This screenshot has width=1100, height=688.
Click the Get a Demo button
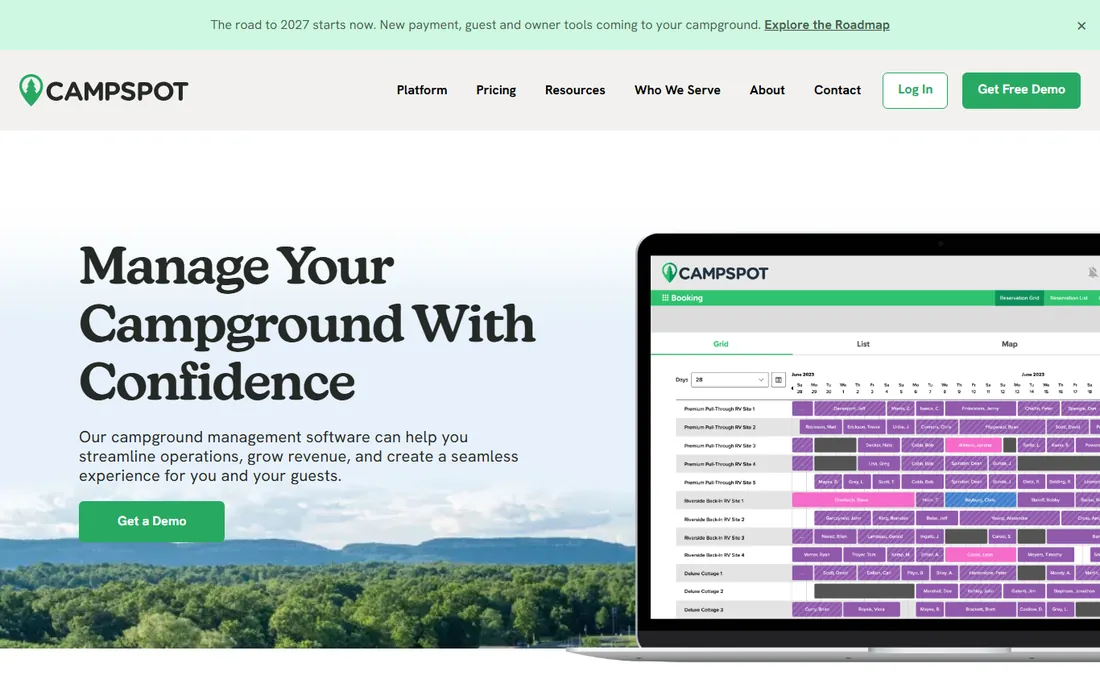point(152,521)
